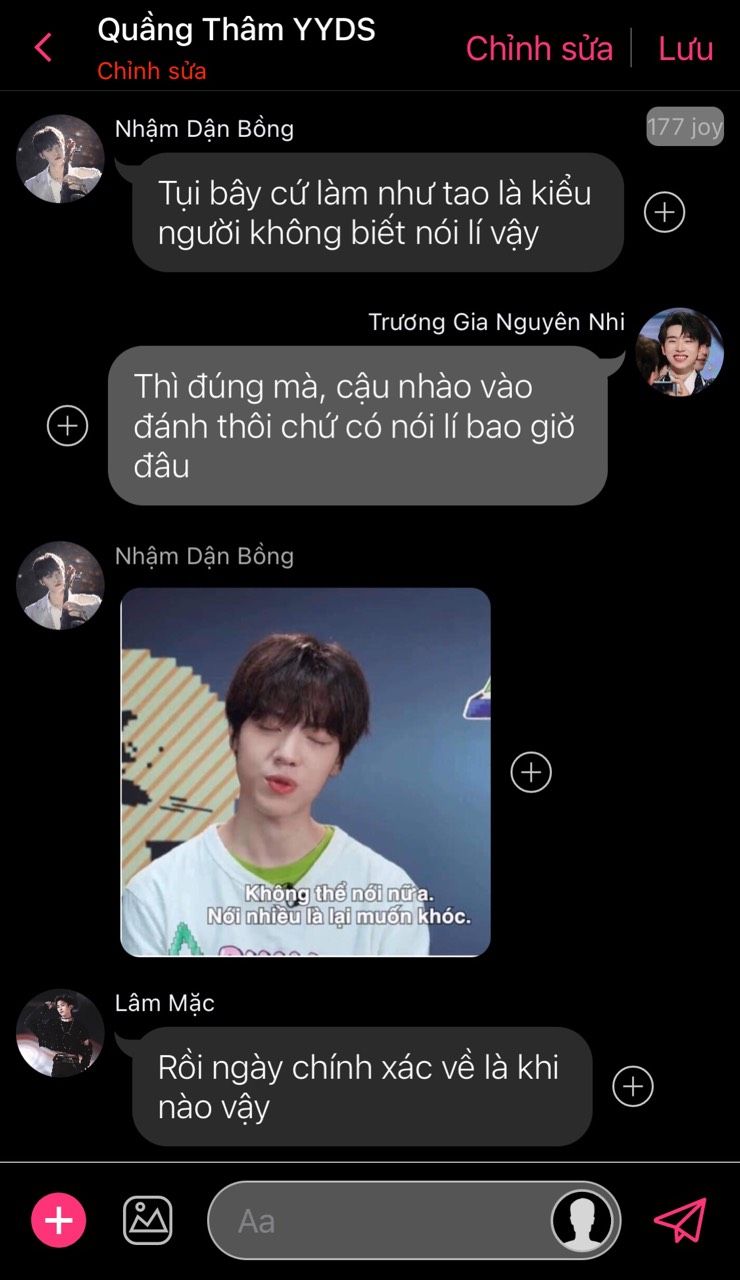Screen dimensions: 740x1280
Task: Switch sender via profile silhouette in input
Action: coord(583,1220)
